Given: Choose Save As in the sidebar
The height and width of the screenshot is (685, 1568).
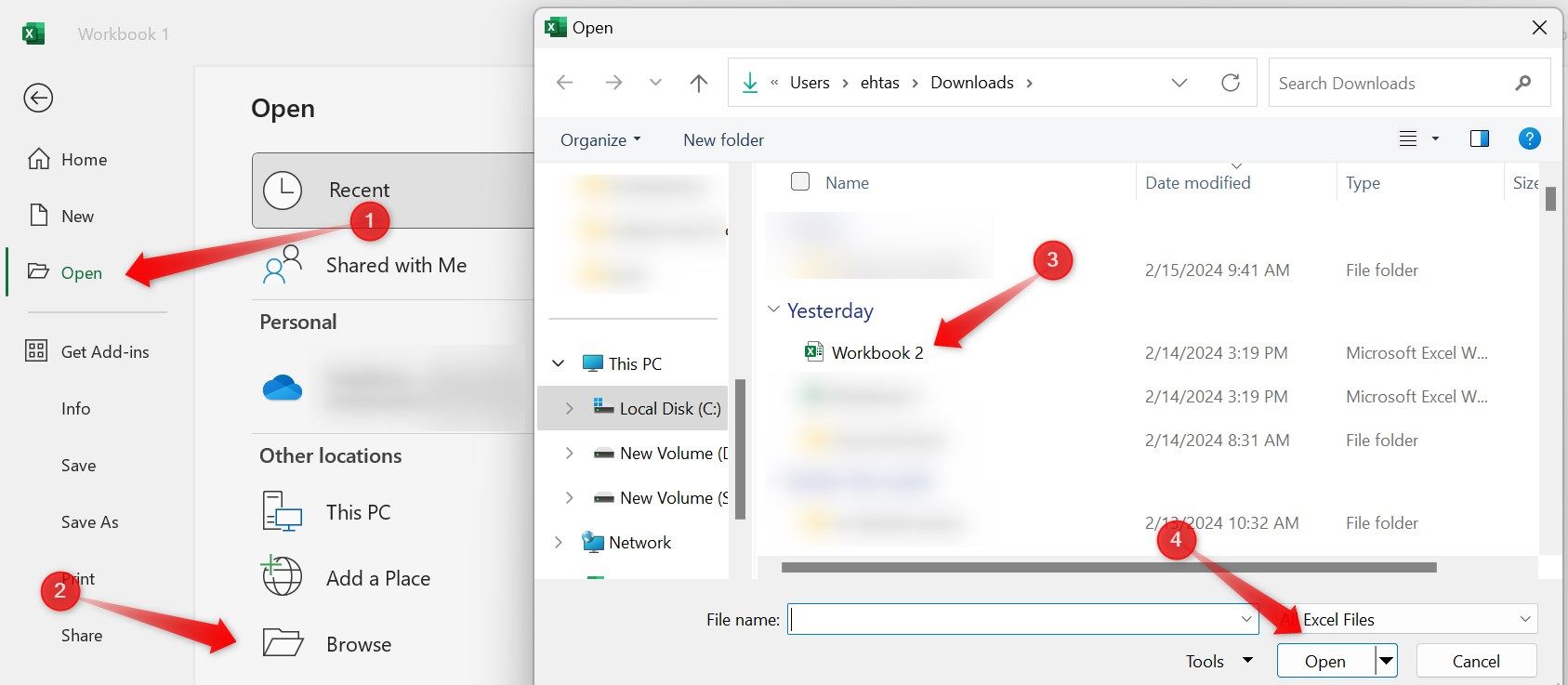Looking at the screenshot, I should coord(89,522).
